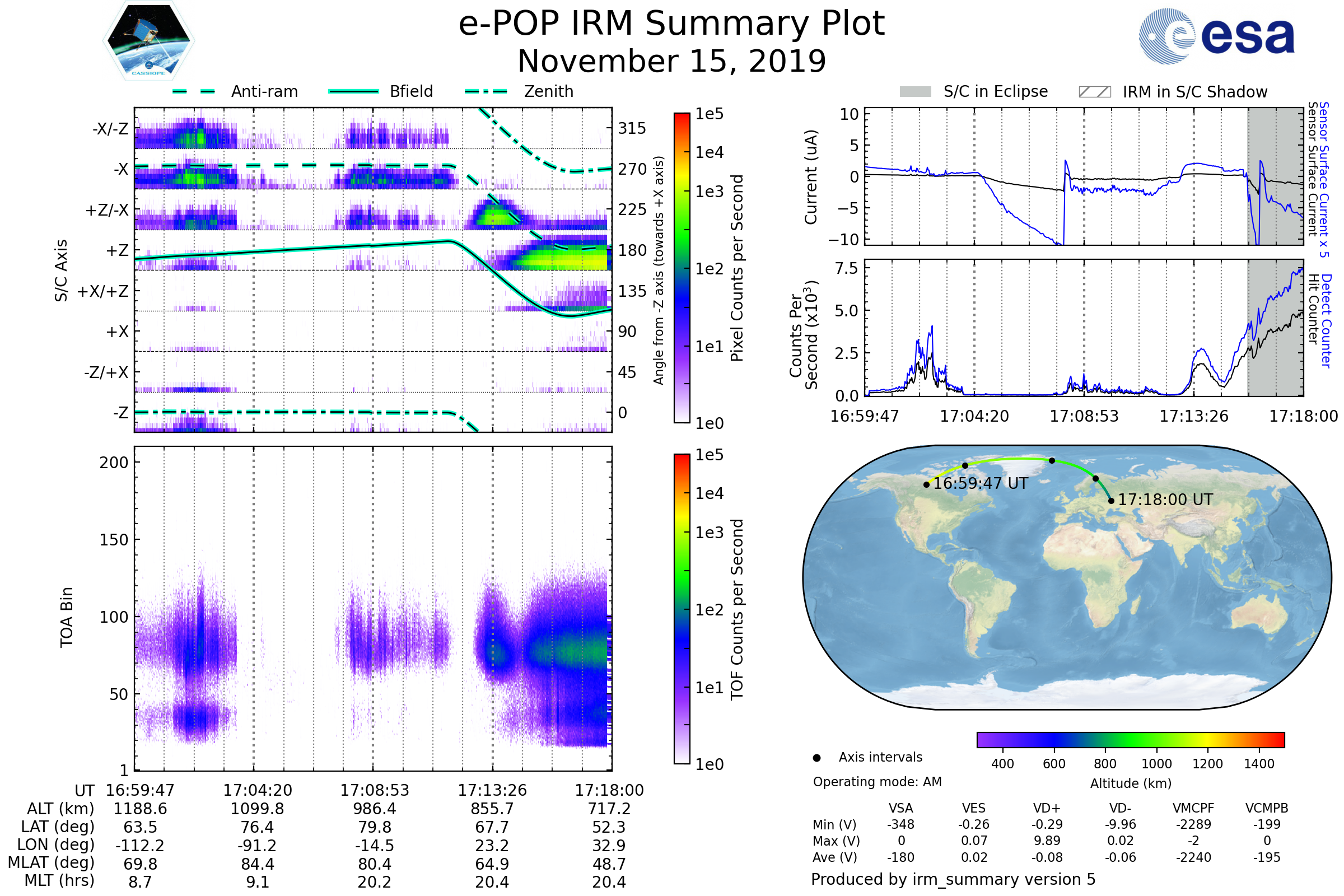Click the VSA column header in voltage table
This screenshot has height=896, width=1344.
click(x=900, y=808)
